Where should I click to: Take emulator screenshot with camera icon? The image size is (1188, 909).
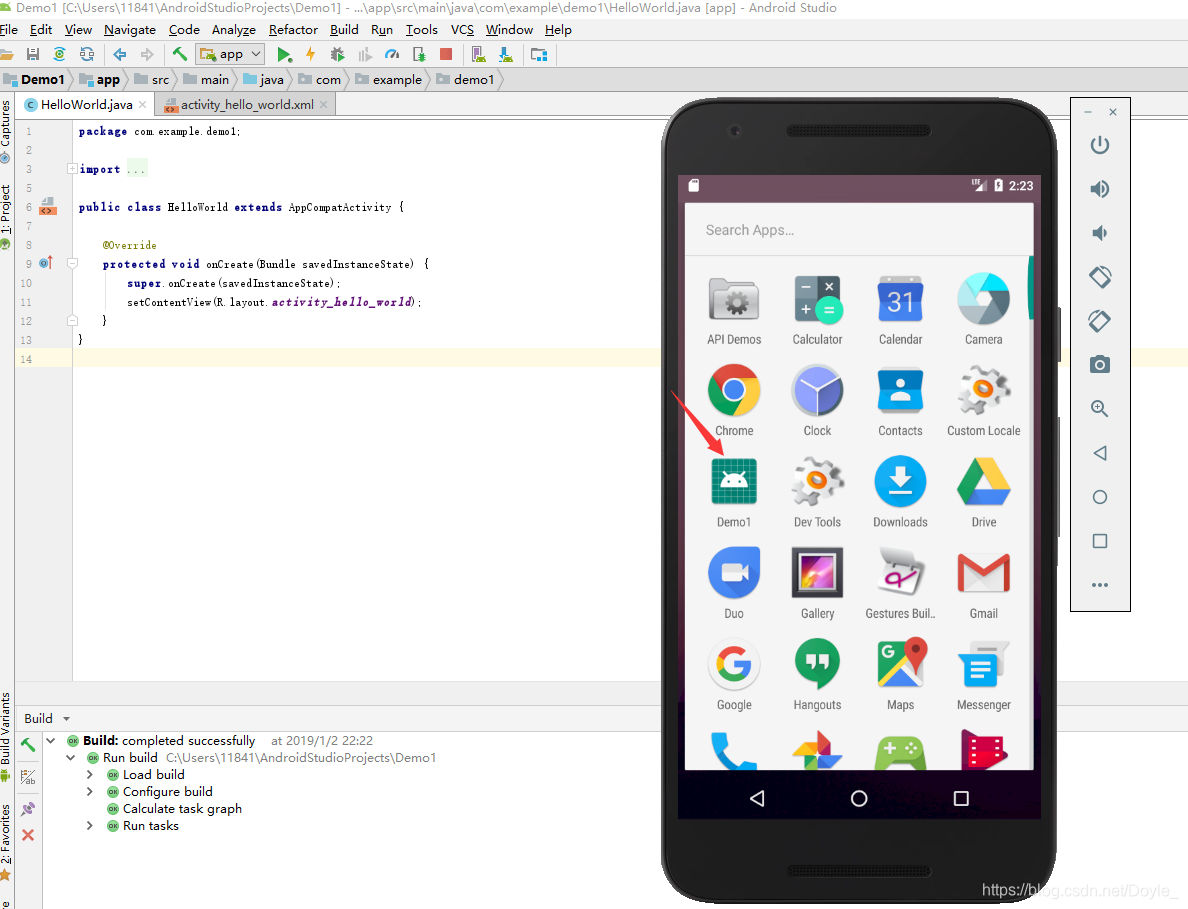1099,364
